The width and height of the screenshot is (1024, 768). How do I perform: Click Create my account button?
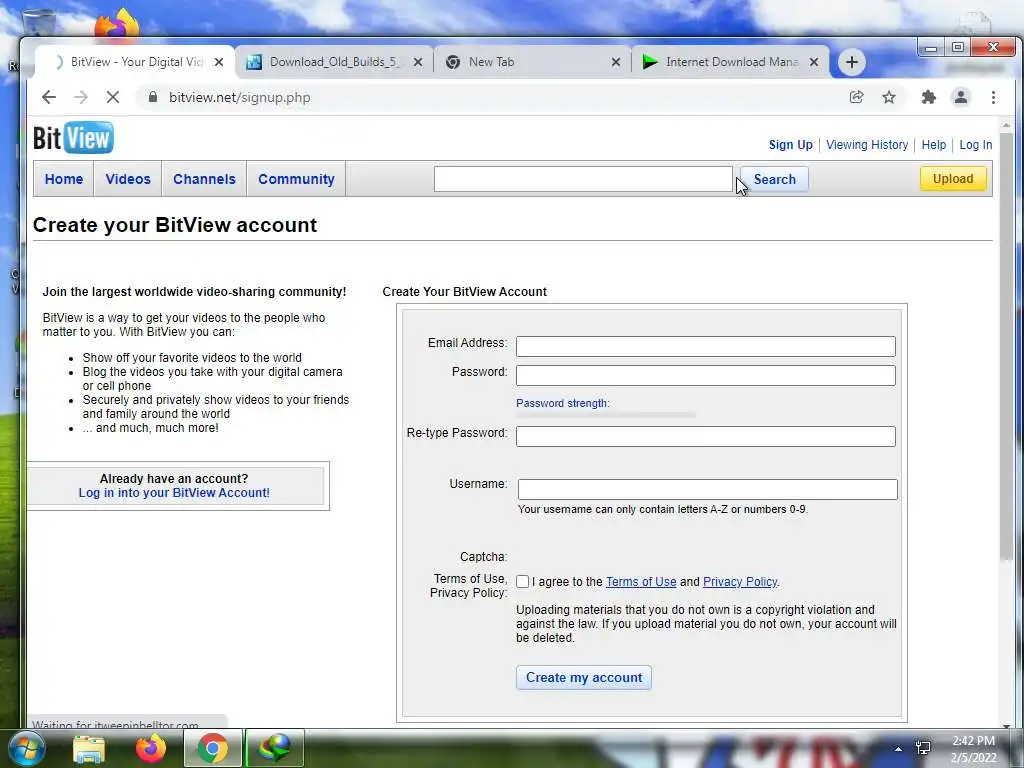click(584, 677)
